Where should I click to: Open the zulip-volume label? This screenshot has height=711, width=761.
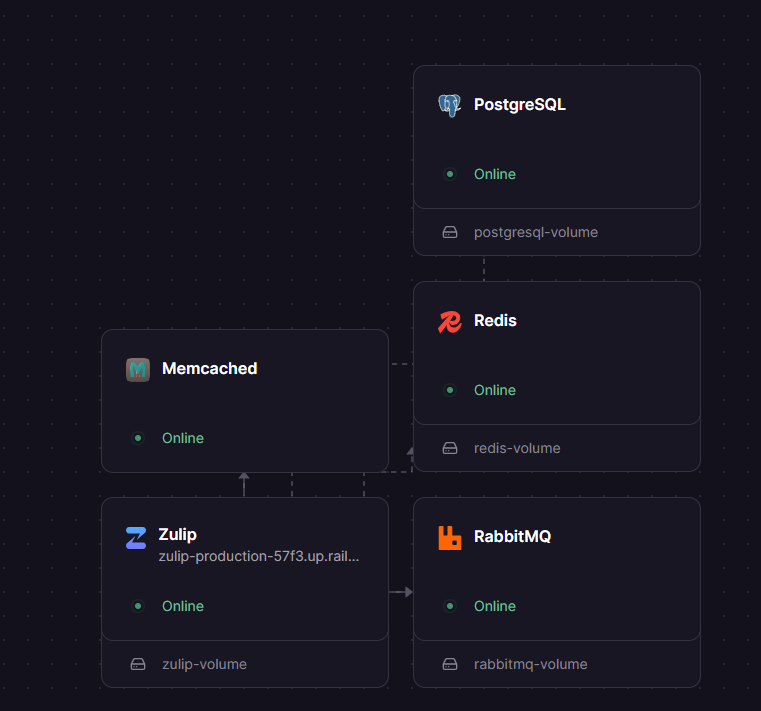(204, 664)
